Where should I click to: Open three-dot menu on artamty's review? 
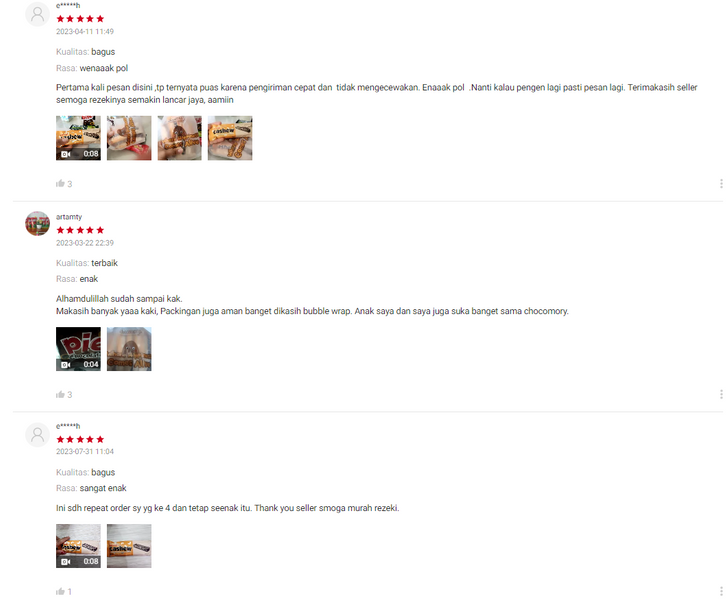(x=721, y=394)
